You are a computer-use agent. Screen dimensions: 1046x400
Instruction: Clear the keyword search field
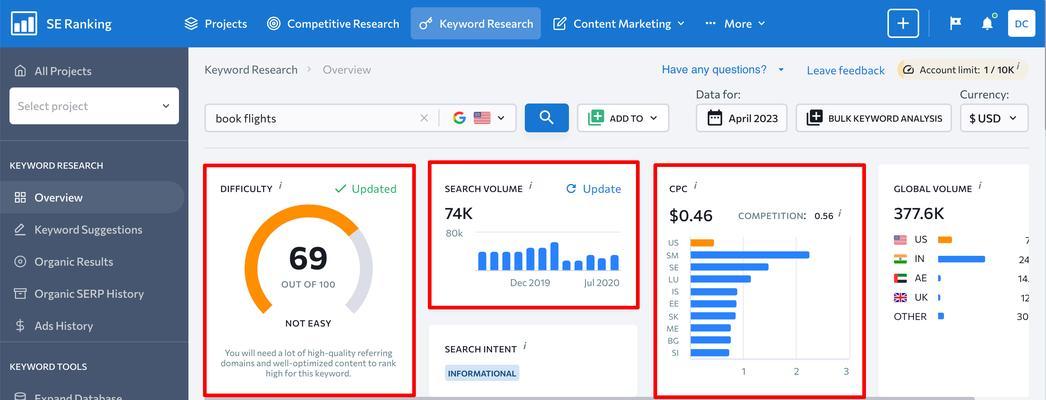click(x=424, y=118)
